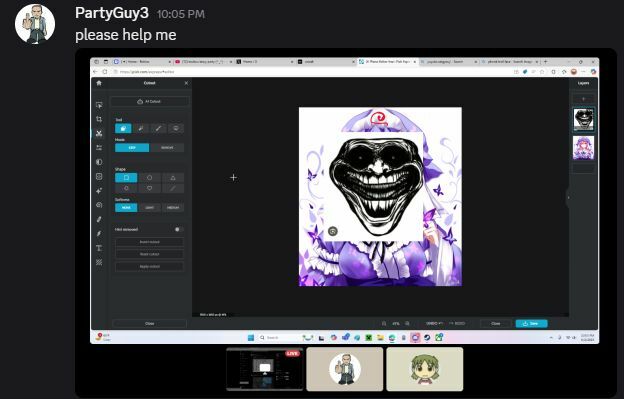Select the lightning bolt tool in sidebar
The height and width of the screenshot is (399, 624).
[x=99, y=234]
